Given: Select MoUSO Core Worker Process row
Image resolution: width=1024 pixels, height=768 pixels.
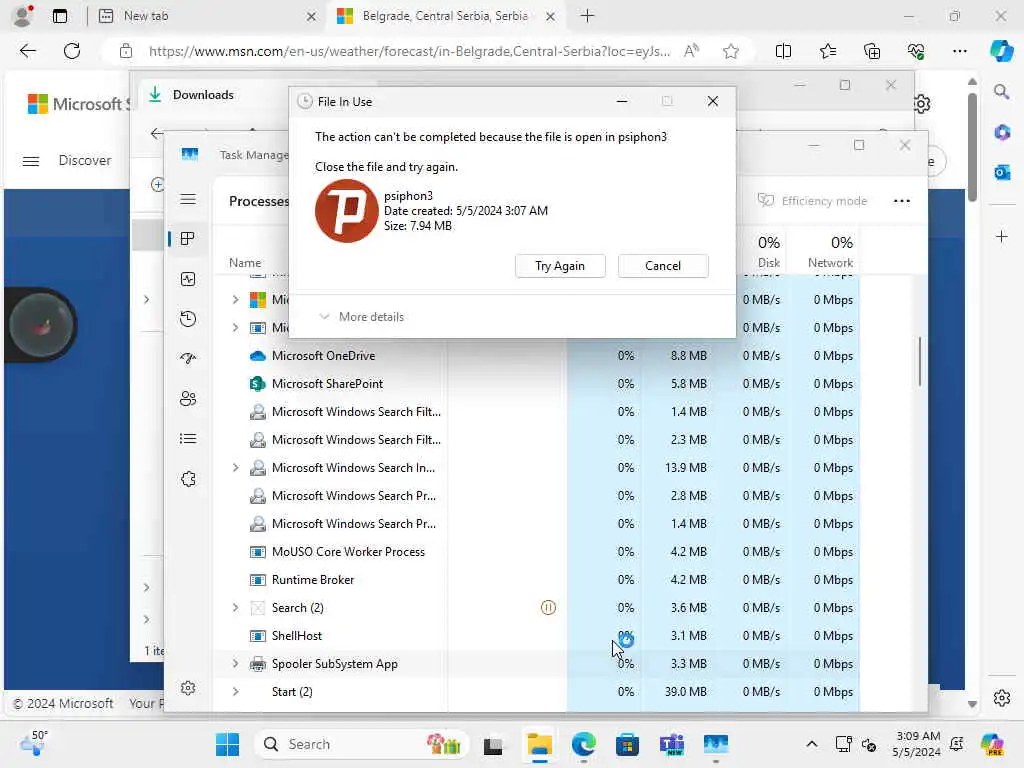Looking at the screenshot, I should [x=537, y=552].
